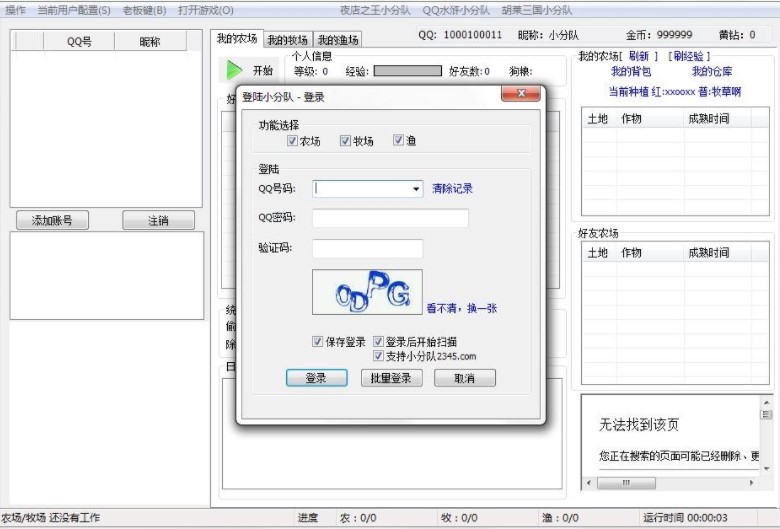Toggle the 农场 function checkbox
780x529 pixels.
click(292, 141)
